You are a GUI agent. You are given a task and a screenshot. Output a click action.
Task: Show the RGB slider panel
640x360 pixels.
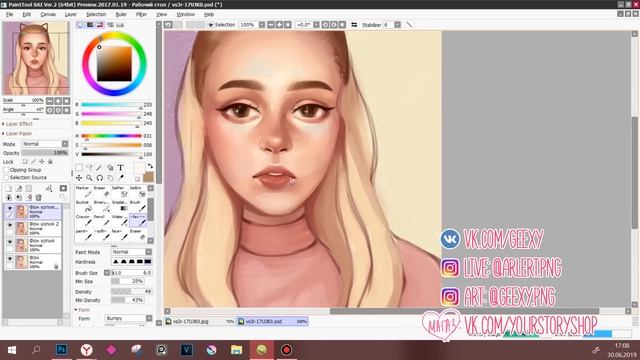90,25
